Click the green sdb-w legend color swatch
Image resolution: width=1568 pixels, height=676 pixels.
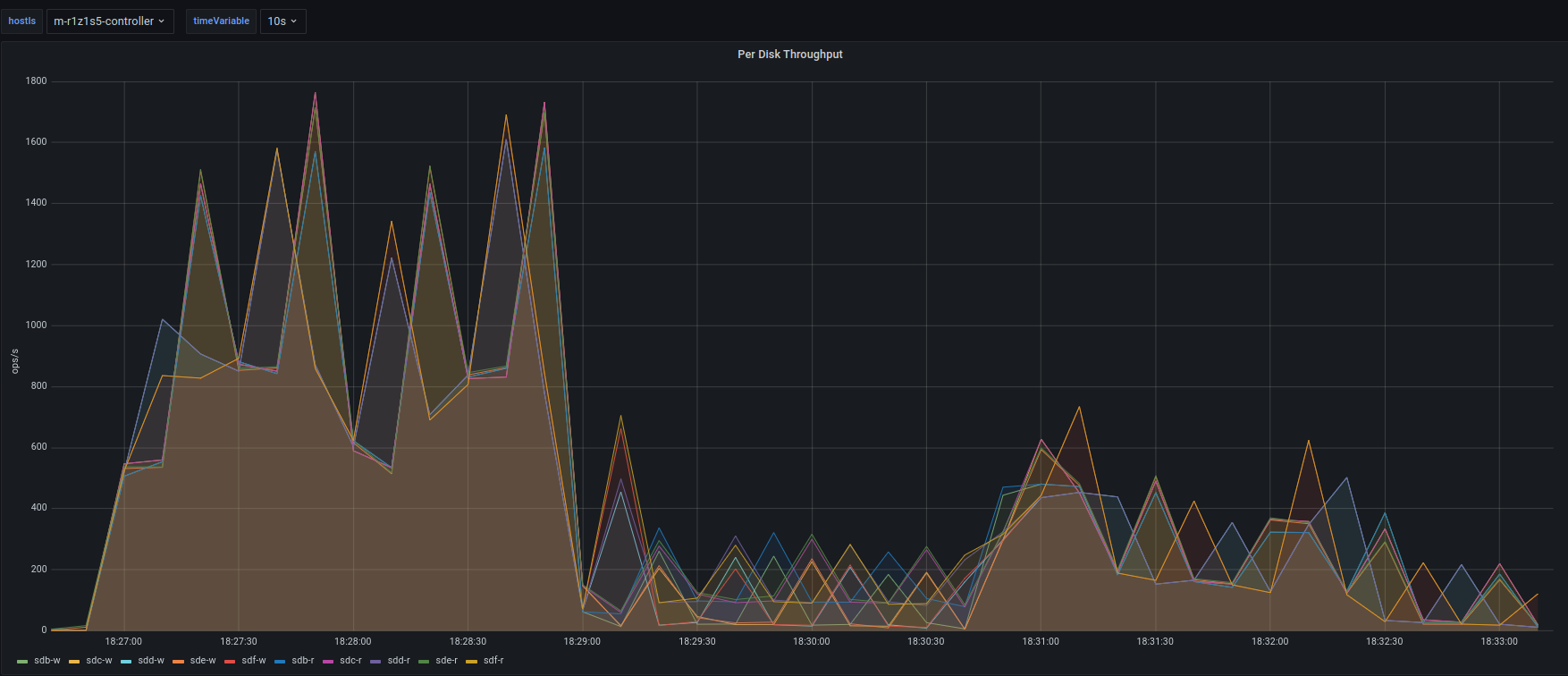[22, 661]
